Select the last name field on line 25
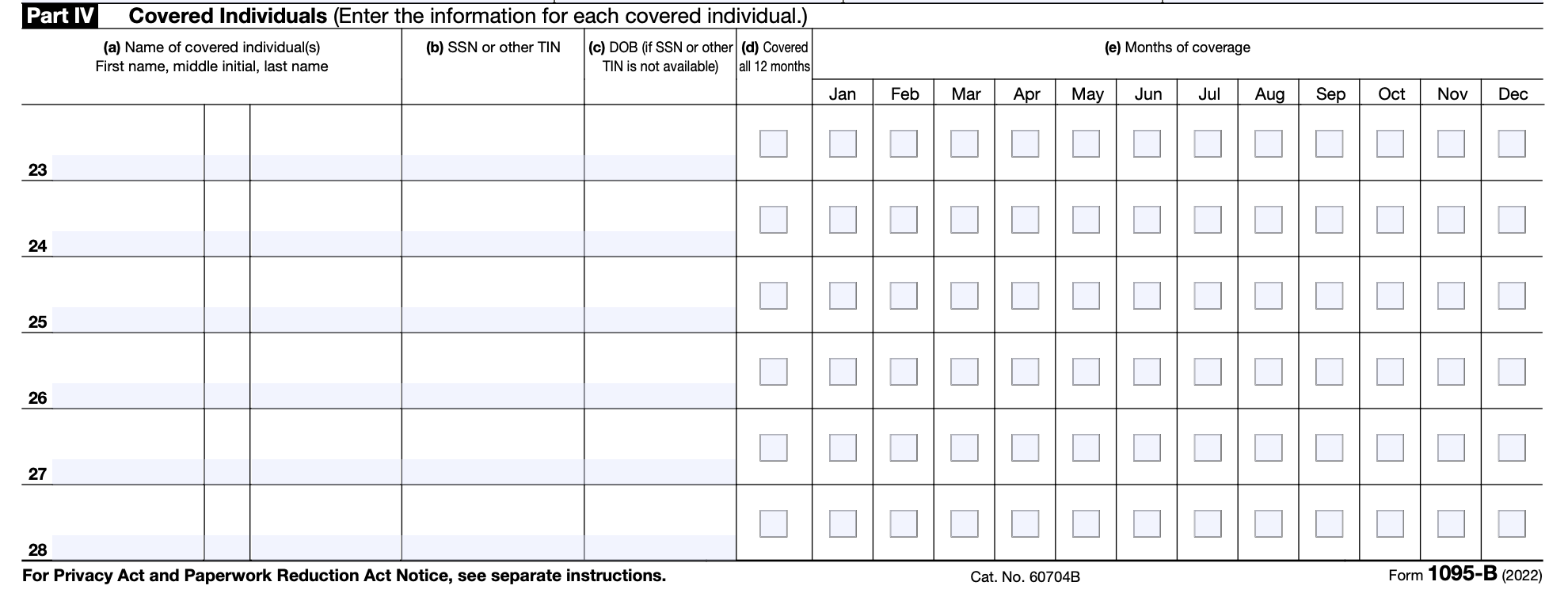This screenshot has height=597, width=1568. click(325, 320)
